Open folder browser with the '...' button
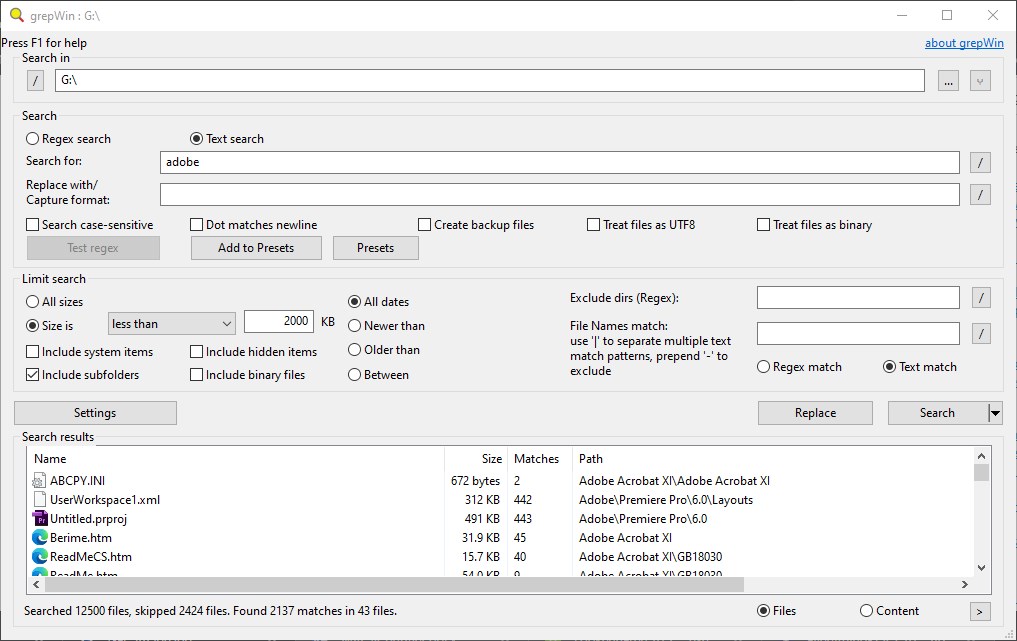 [x=948, y=81]
